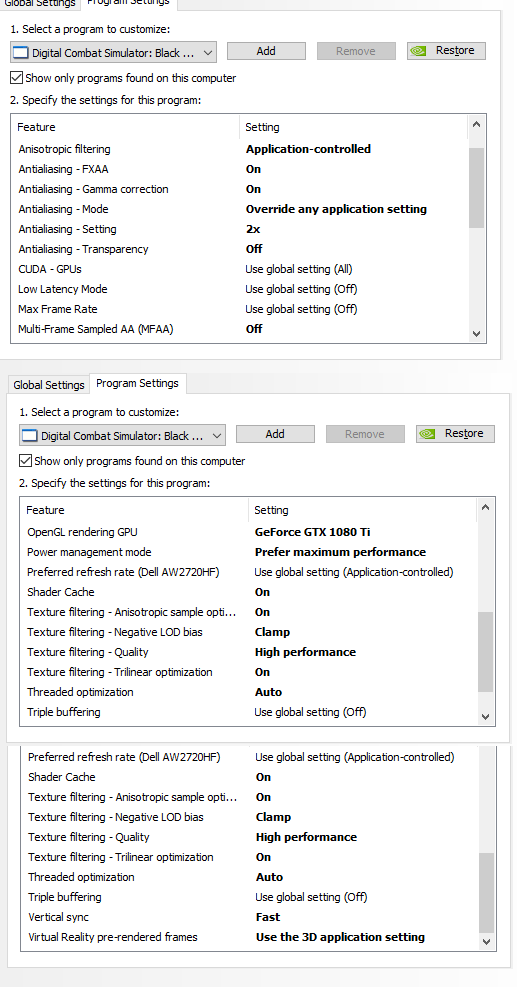
Task: Click down arrow of top settings list scrollbar
Action: click(477, 334)
